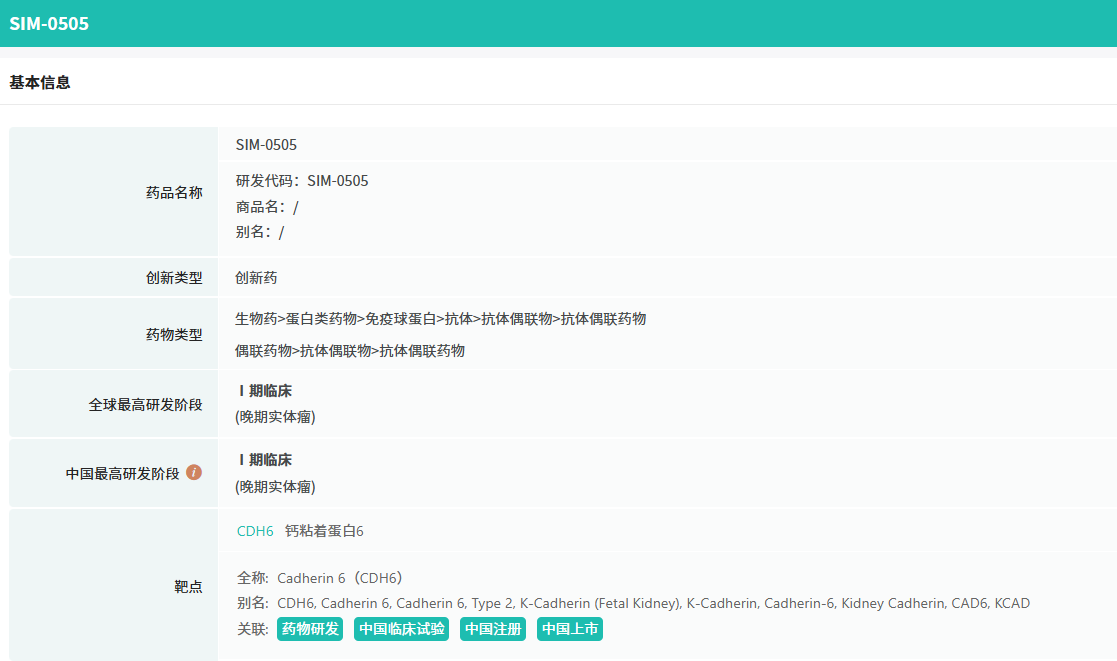
Task: Click the SIM-0505 title in teal header
Action: coord(49,23)
